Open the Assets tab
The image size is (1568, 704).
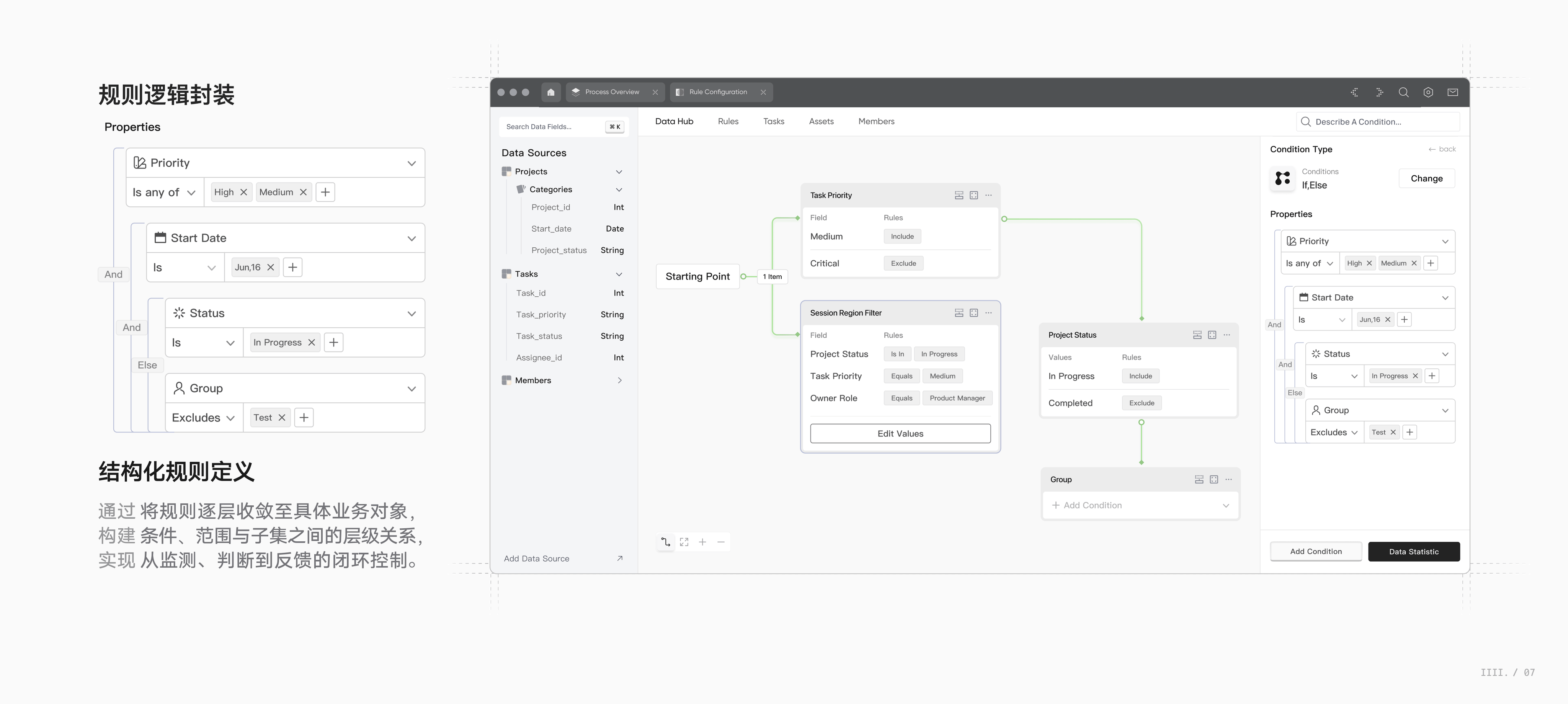[821, 122]
